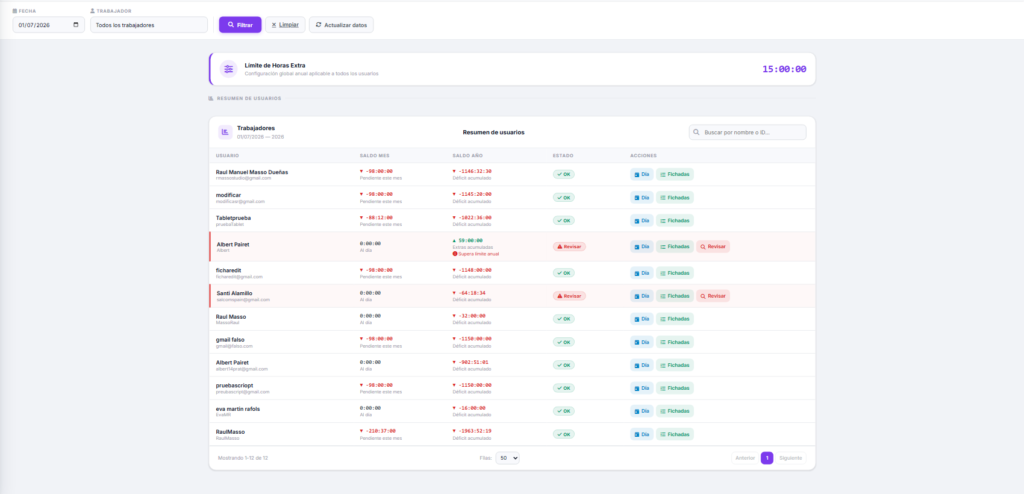Open Fichadas for the modificar user
This screenshot has width=1024, height=494.
(x=675, y=197)
